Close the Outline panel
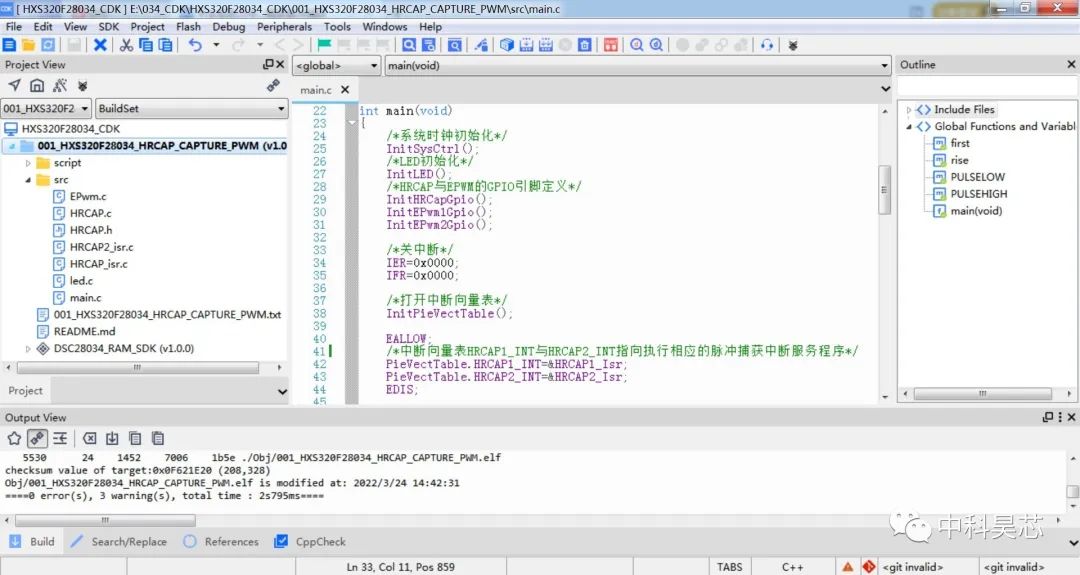 [x=1071, y=64]
